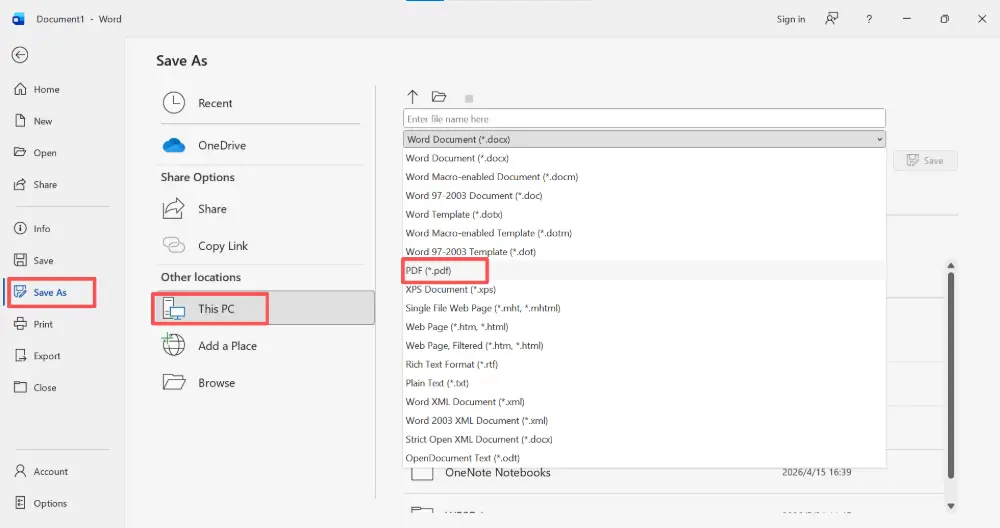
Task: Click the scrollbar down arrow
Action: coord(951,506)
